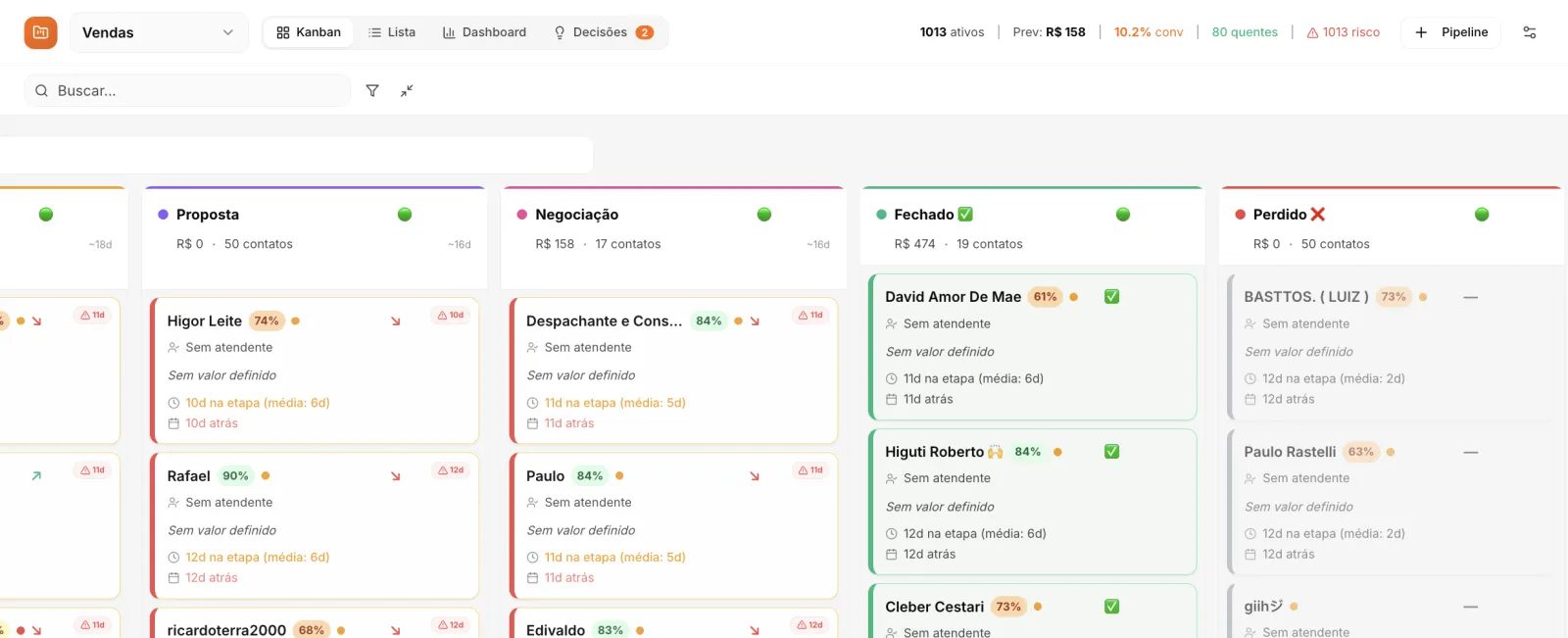Switch to the Lista view tab

(x=392, y=32)
